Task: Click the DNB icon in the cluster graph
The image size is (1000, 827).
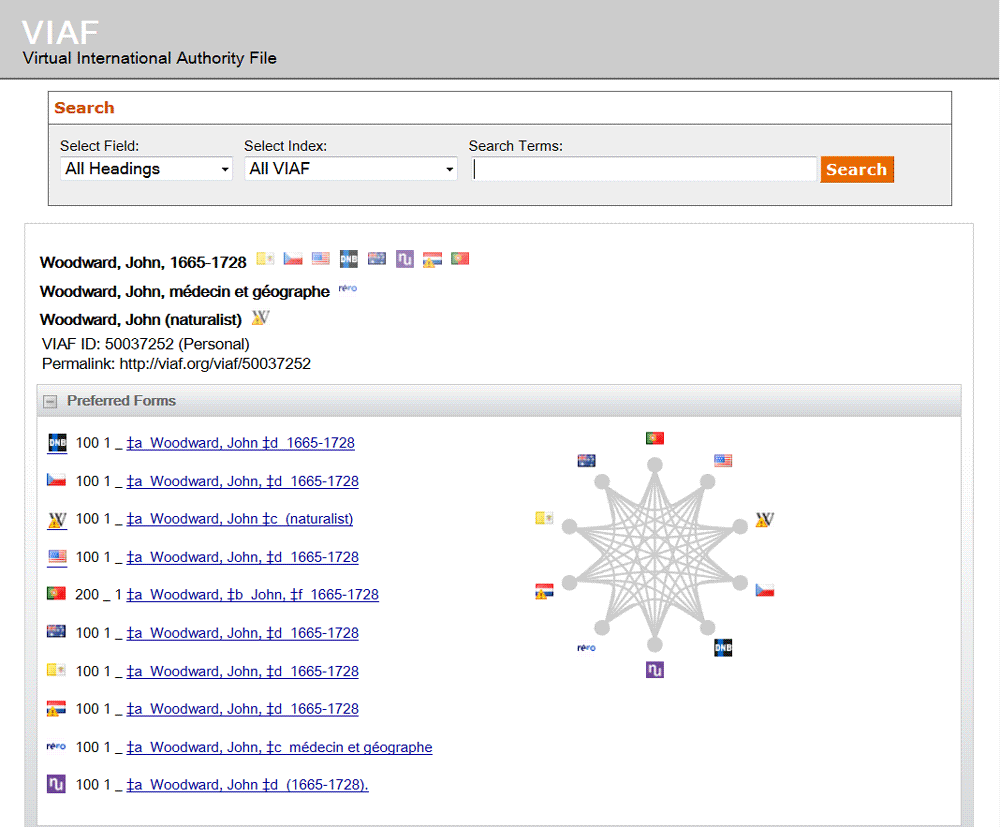Action: 723,648
